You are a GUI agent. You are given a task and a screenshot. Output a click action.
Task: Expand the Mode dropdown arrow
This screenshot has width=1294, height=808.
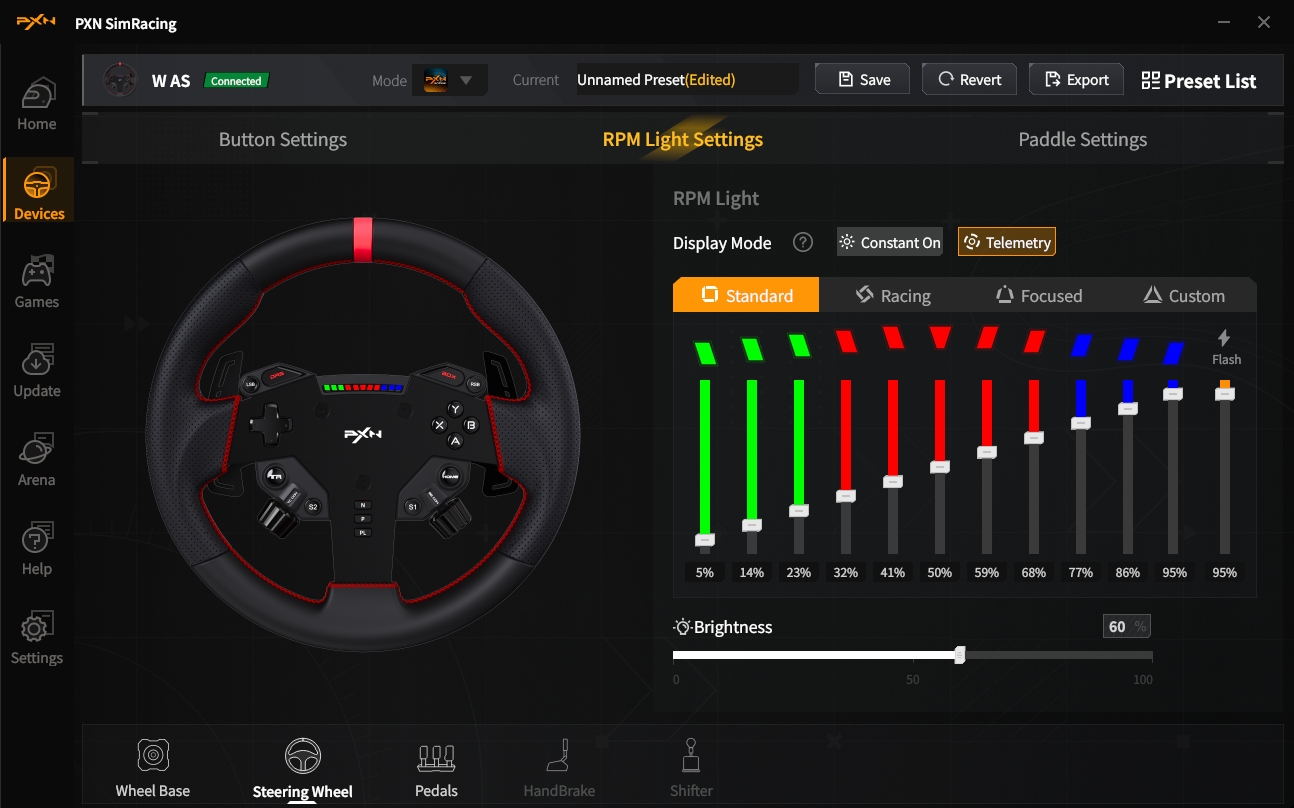coord(466,80)
